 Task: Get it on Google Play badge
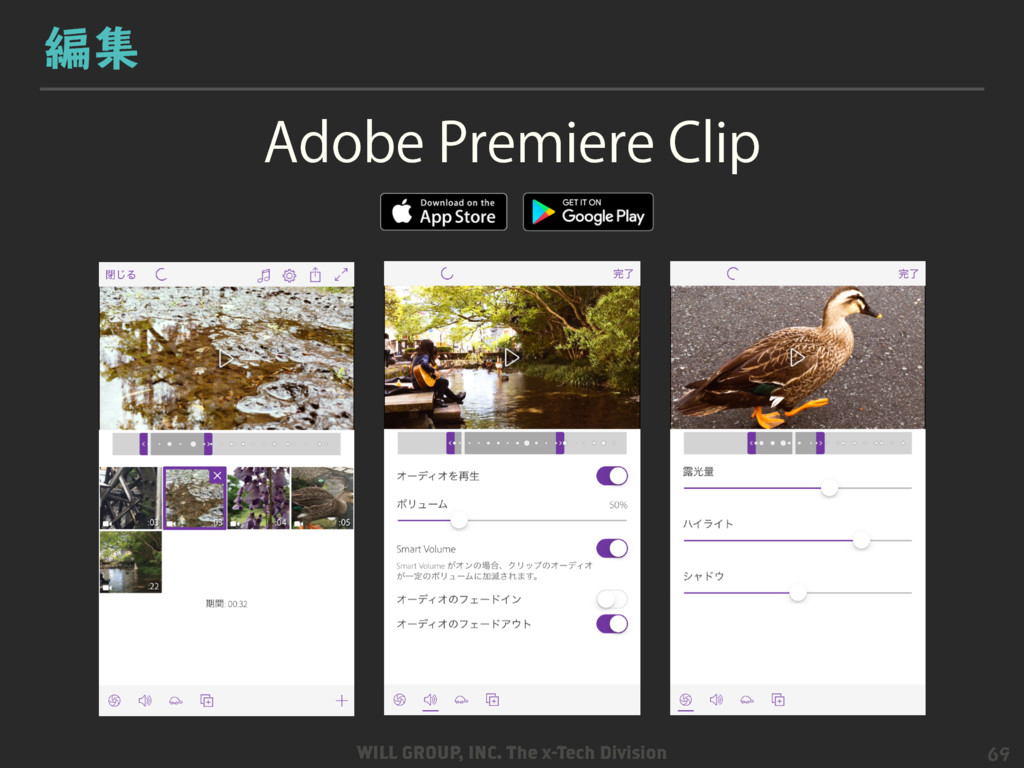[588, 212]
